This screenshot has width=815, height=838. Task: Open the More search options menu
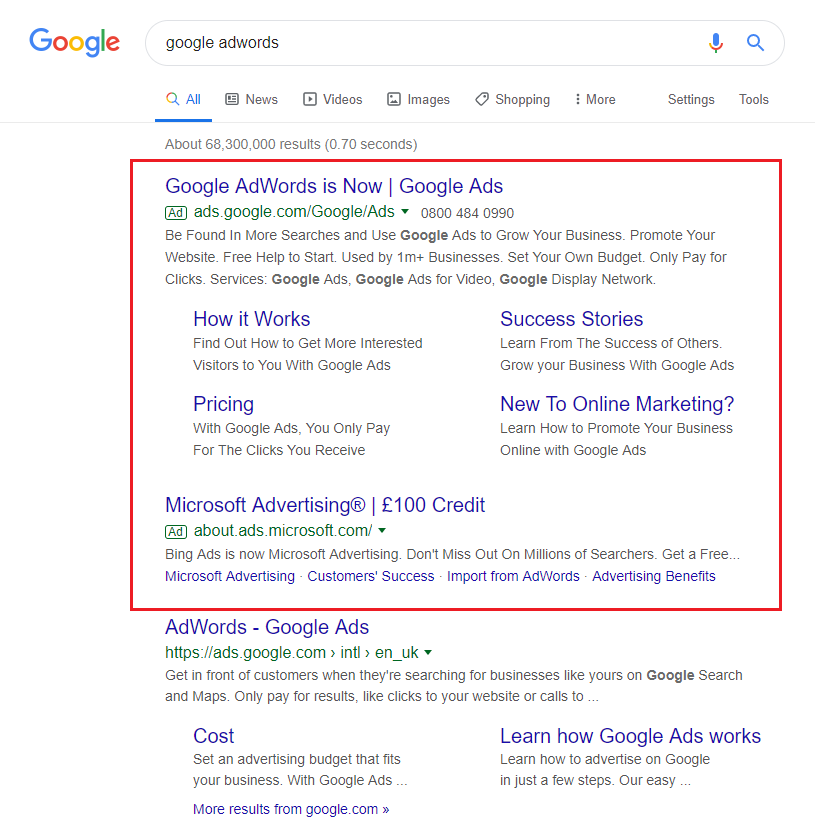click(595, 99)
